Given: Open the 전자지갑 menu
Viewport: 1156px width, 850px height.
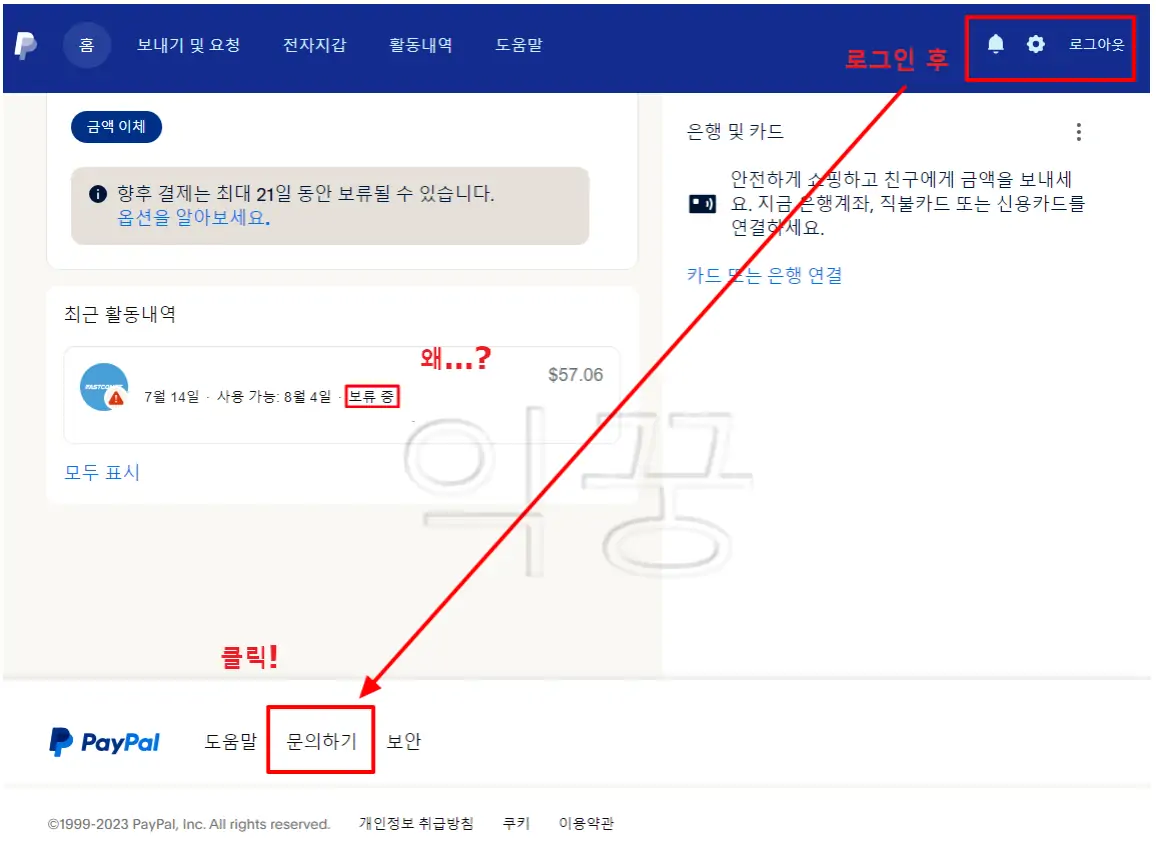Looking at the screenshot, I should pos(316,44).
